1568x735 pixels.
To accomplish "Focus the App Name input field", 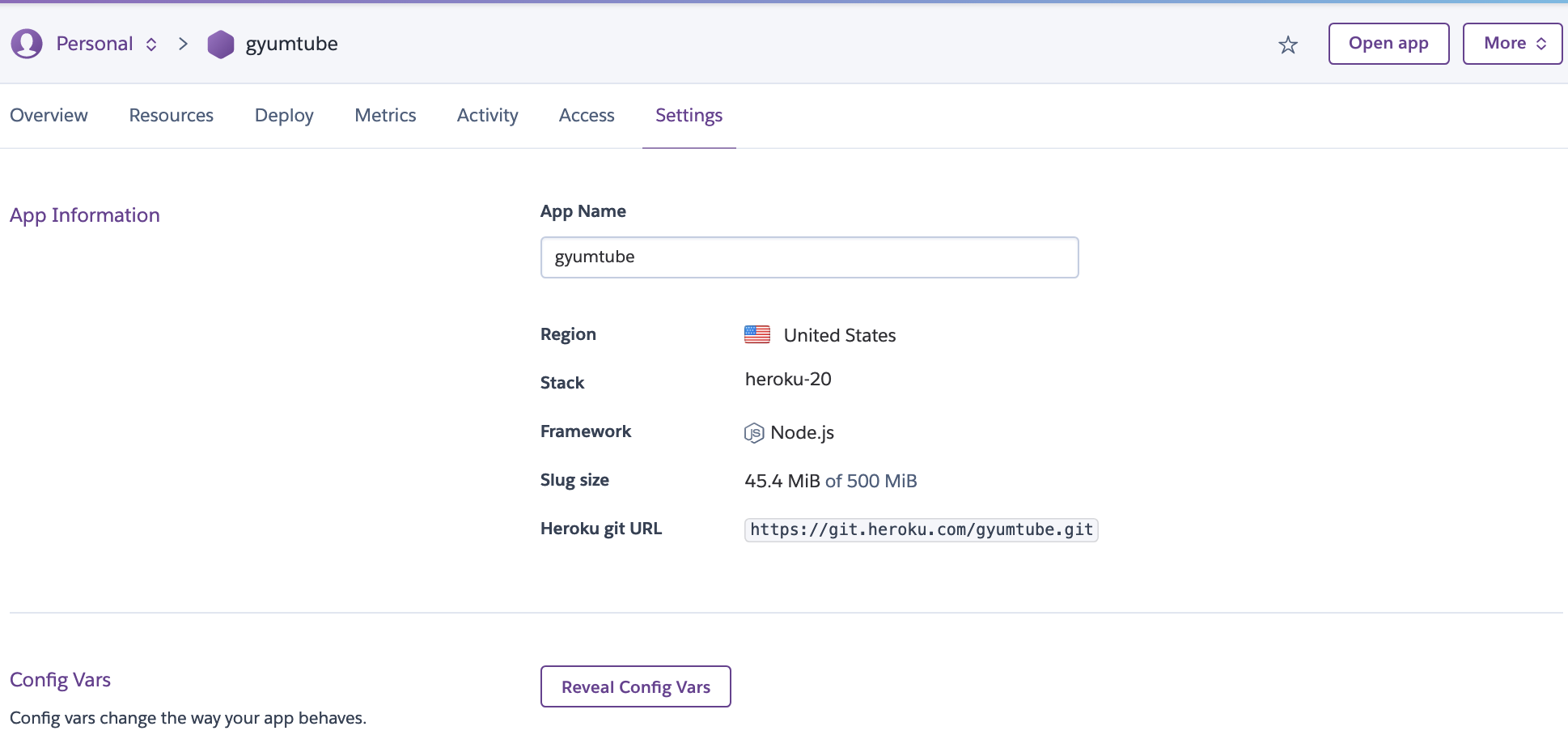I will point(809,257).
